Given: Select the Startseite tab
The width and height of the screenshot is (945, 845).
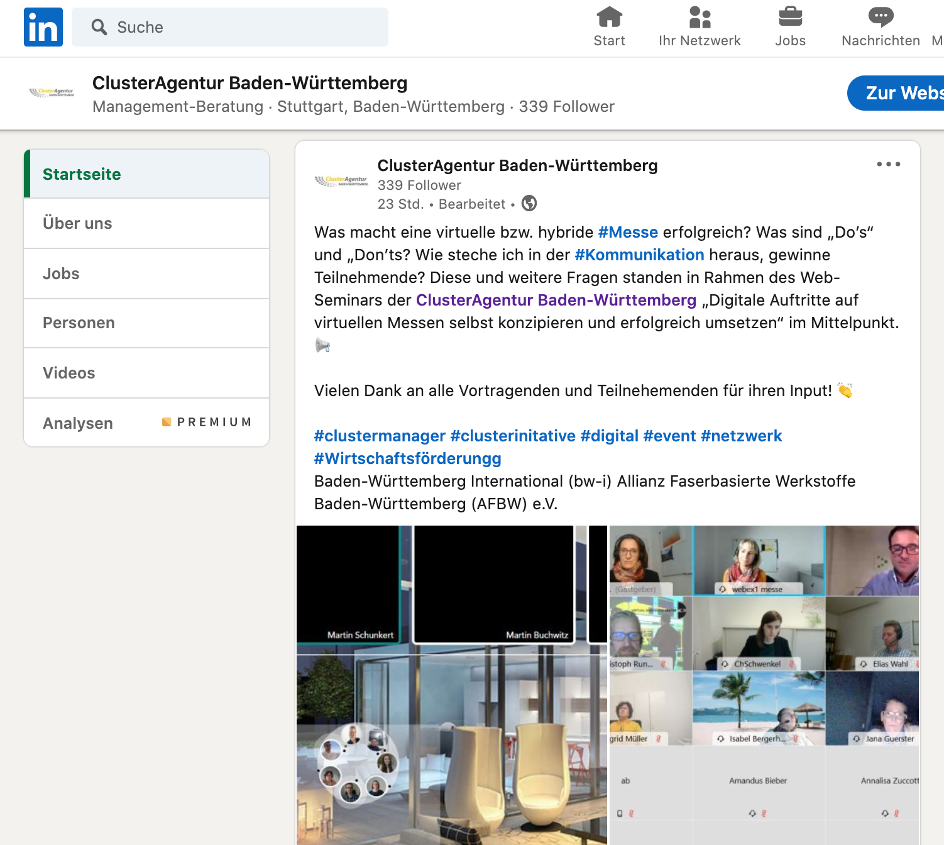Looking at the screenshot, I should [x=146, y=174].
